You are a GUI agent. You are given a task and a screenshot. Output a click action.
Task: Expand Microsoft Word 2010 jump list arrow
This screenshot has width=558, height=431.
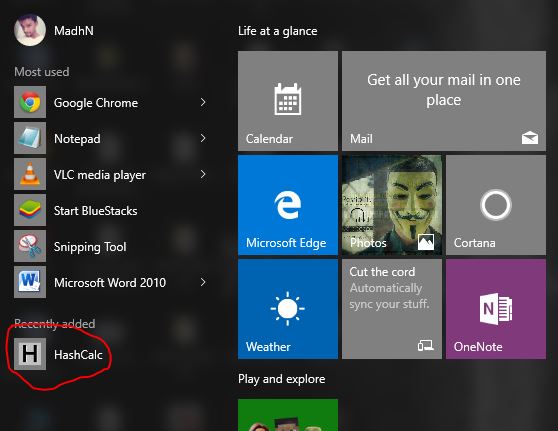click(x=203, y=282)
